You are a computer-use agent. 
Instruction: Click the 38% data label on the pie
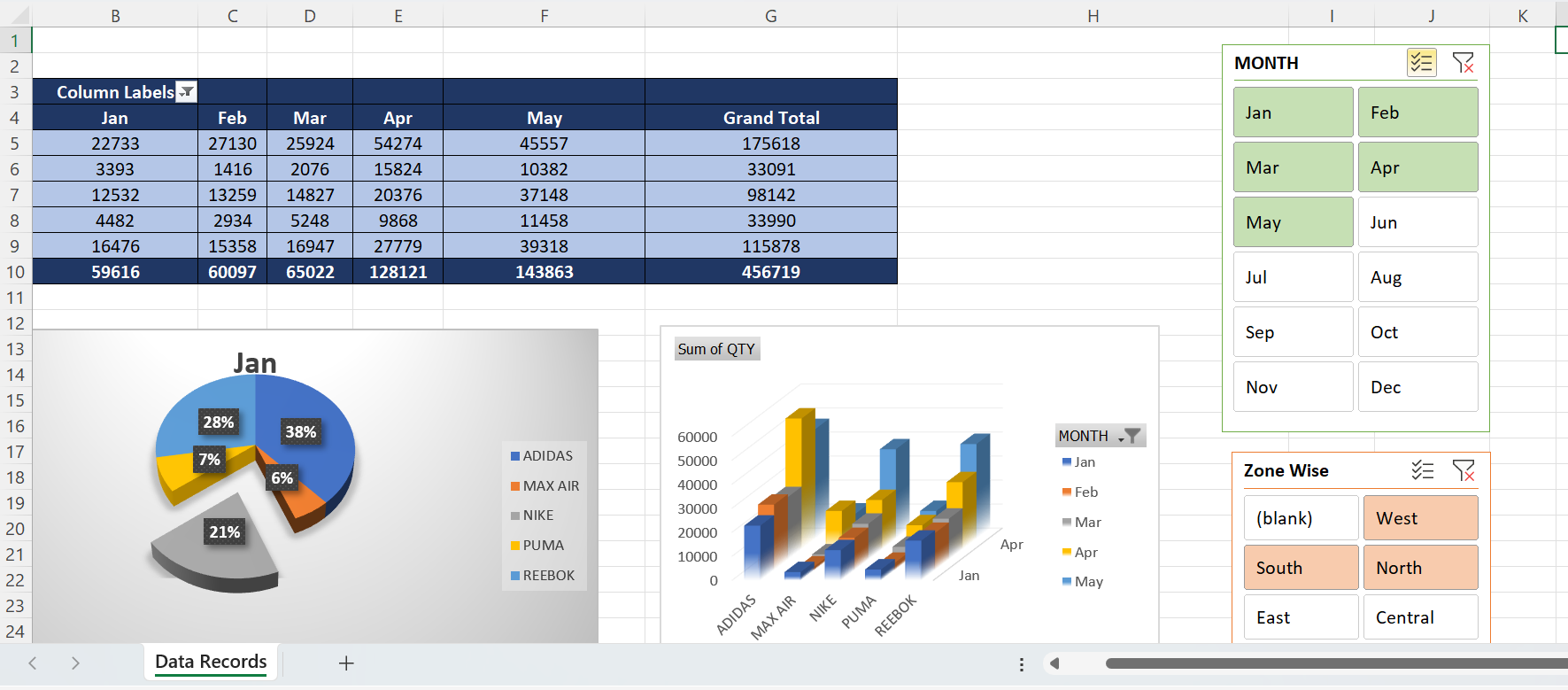tap(300, 432)
